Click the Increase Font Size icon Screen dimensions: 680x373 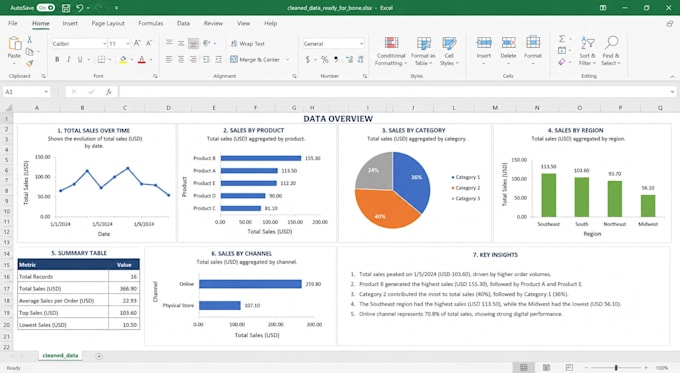[x=137, y=43]
